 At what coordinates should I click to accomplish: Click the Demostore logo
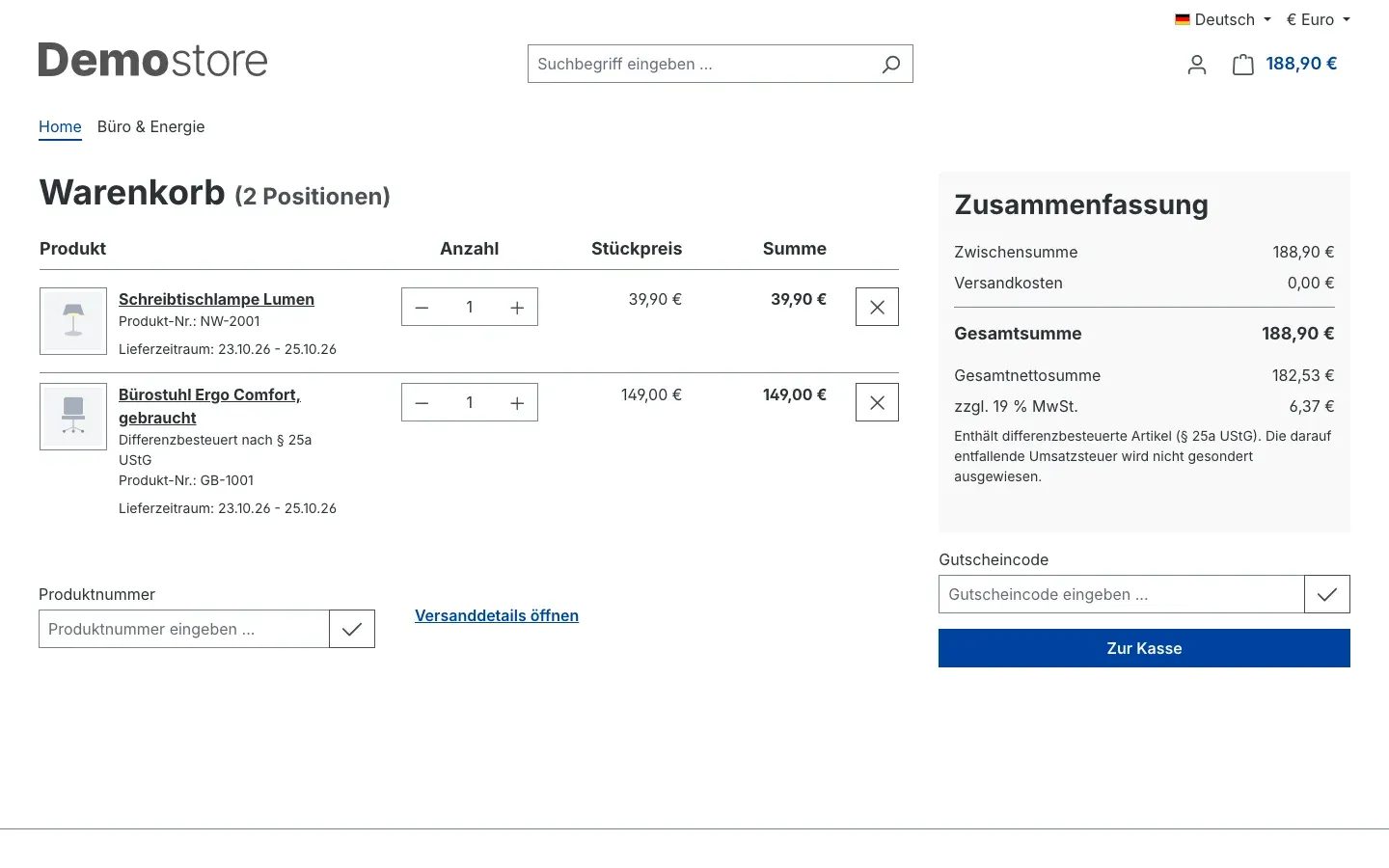(152, 60)
